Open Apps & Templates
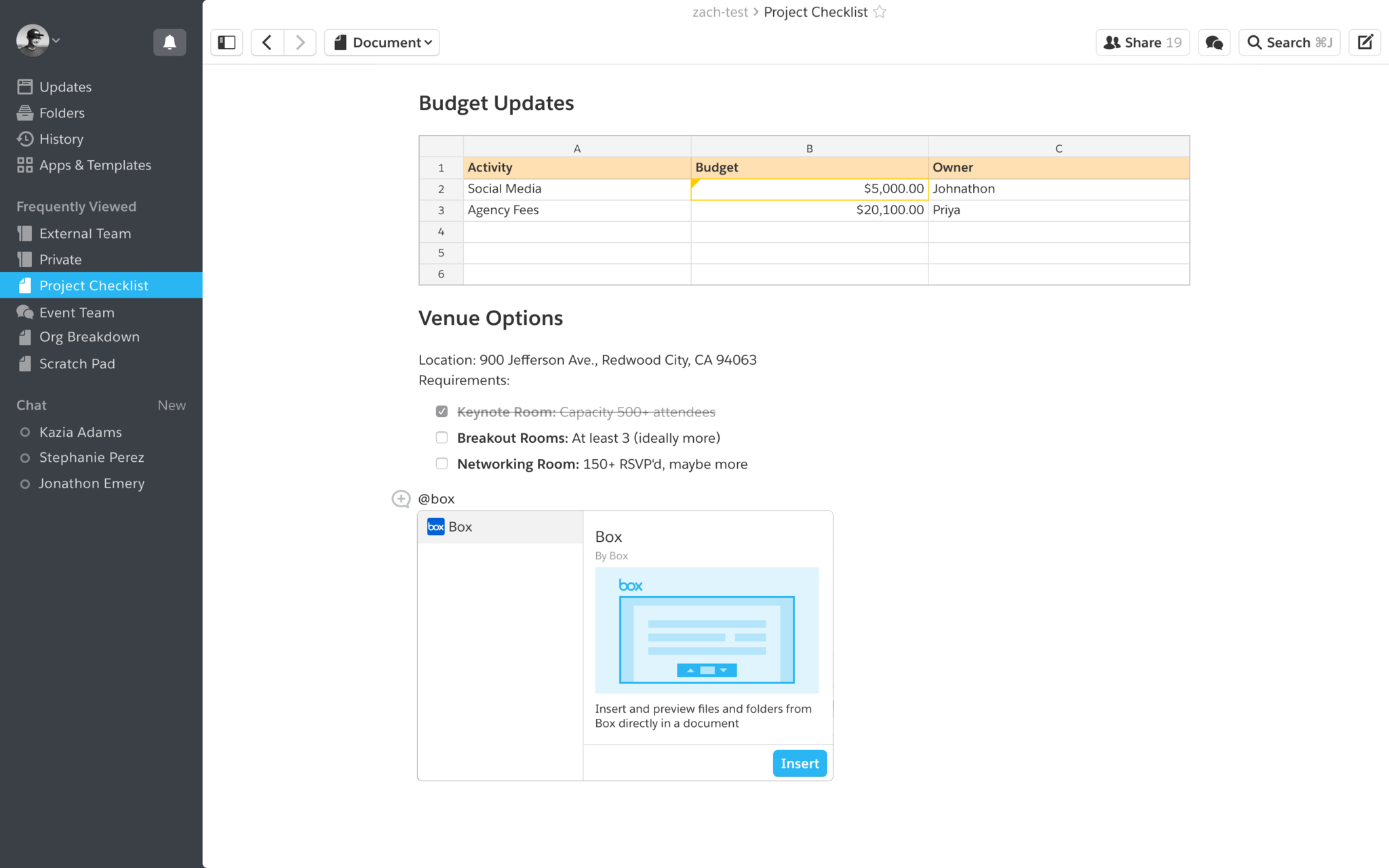 (101, 165)
